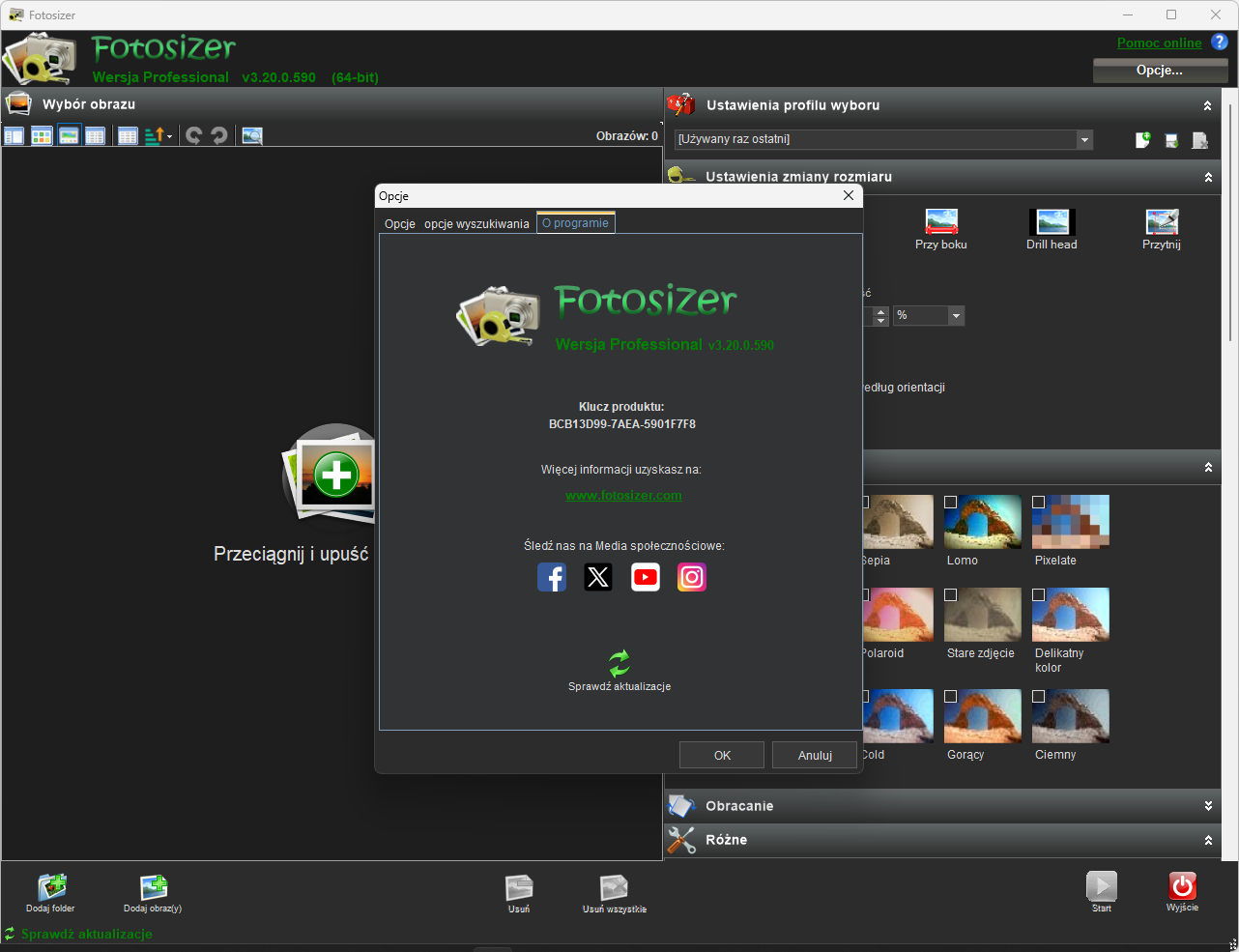This screenshot has height=952, width=1239.
Task: Select the first panel-layout view icon
Action: pyautogui.click(x=14, y=136)
